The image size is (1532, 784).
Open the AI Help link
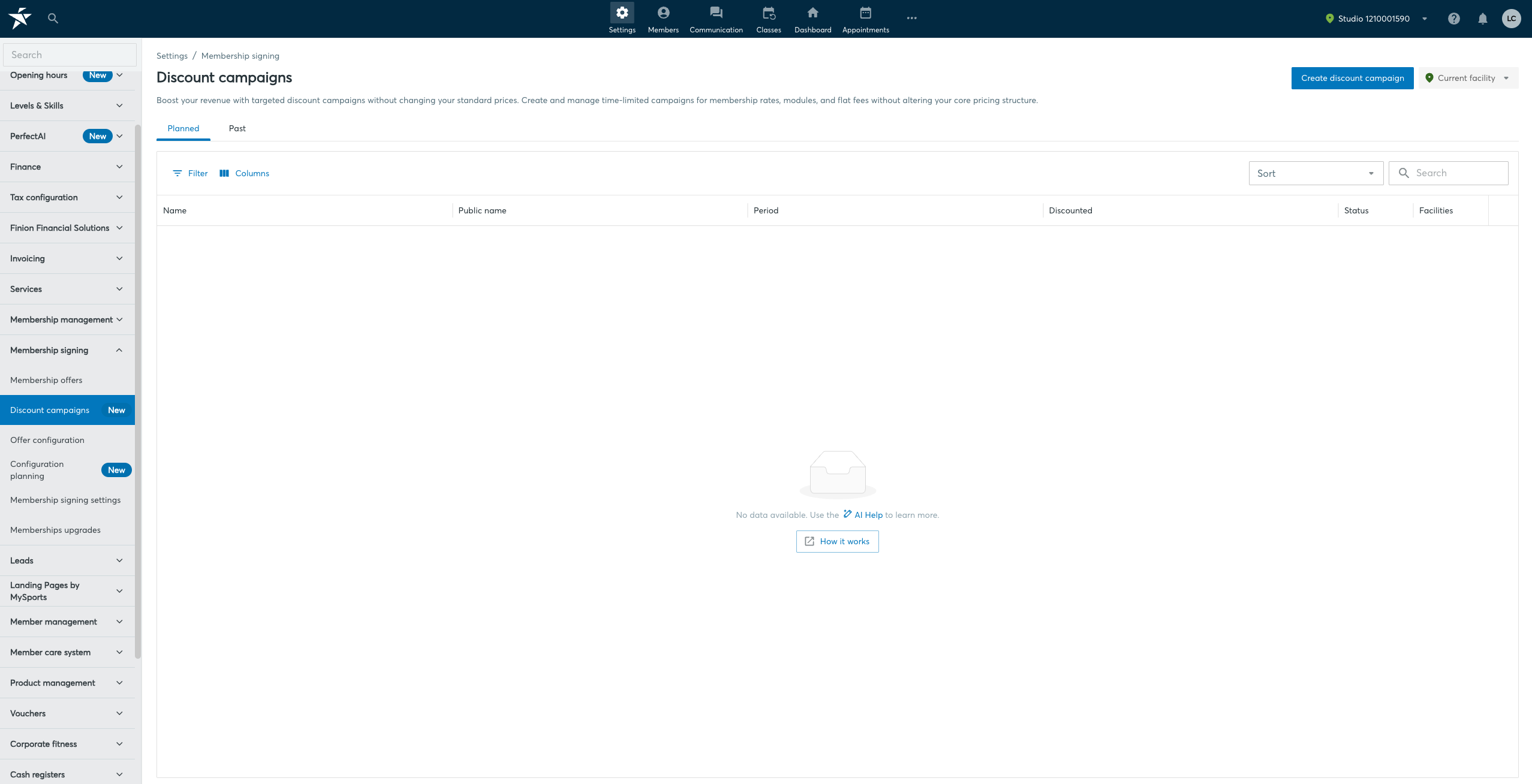[x=863, y=515]
